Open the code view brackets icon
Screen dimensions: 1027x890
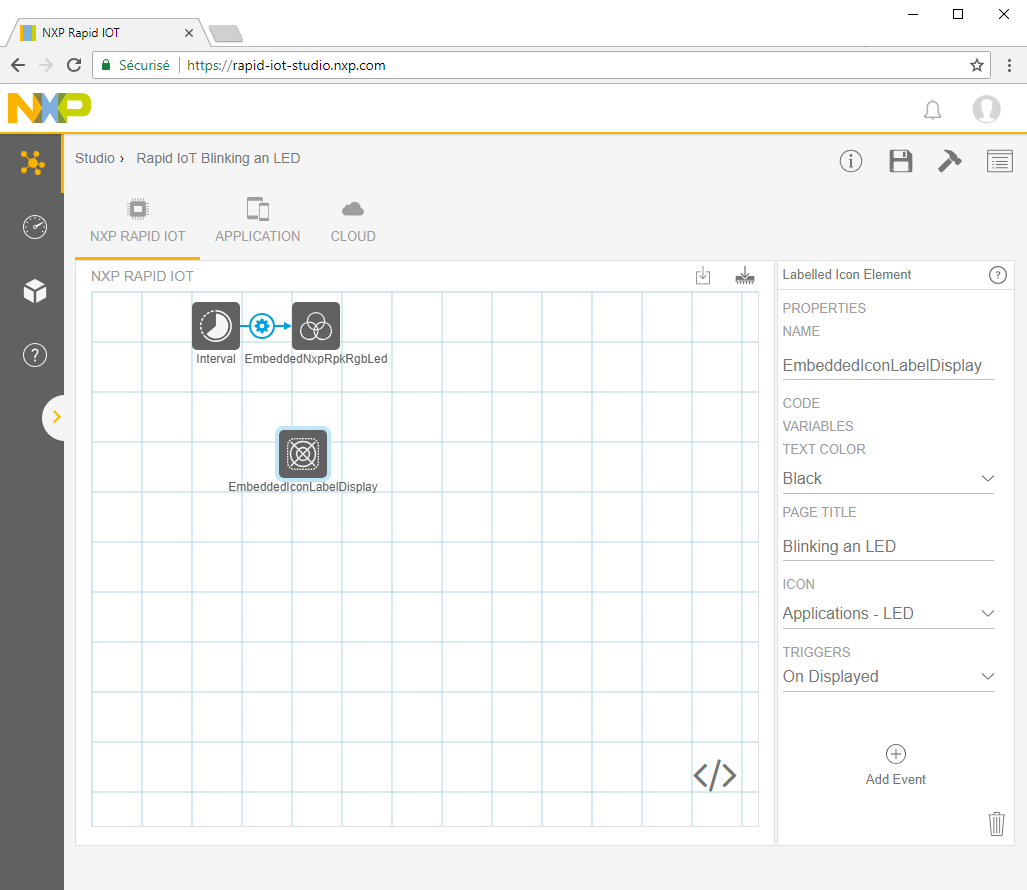714,775
